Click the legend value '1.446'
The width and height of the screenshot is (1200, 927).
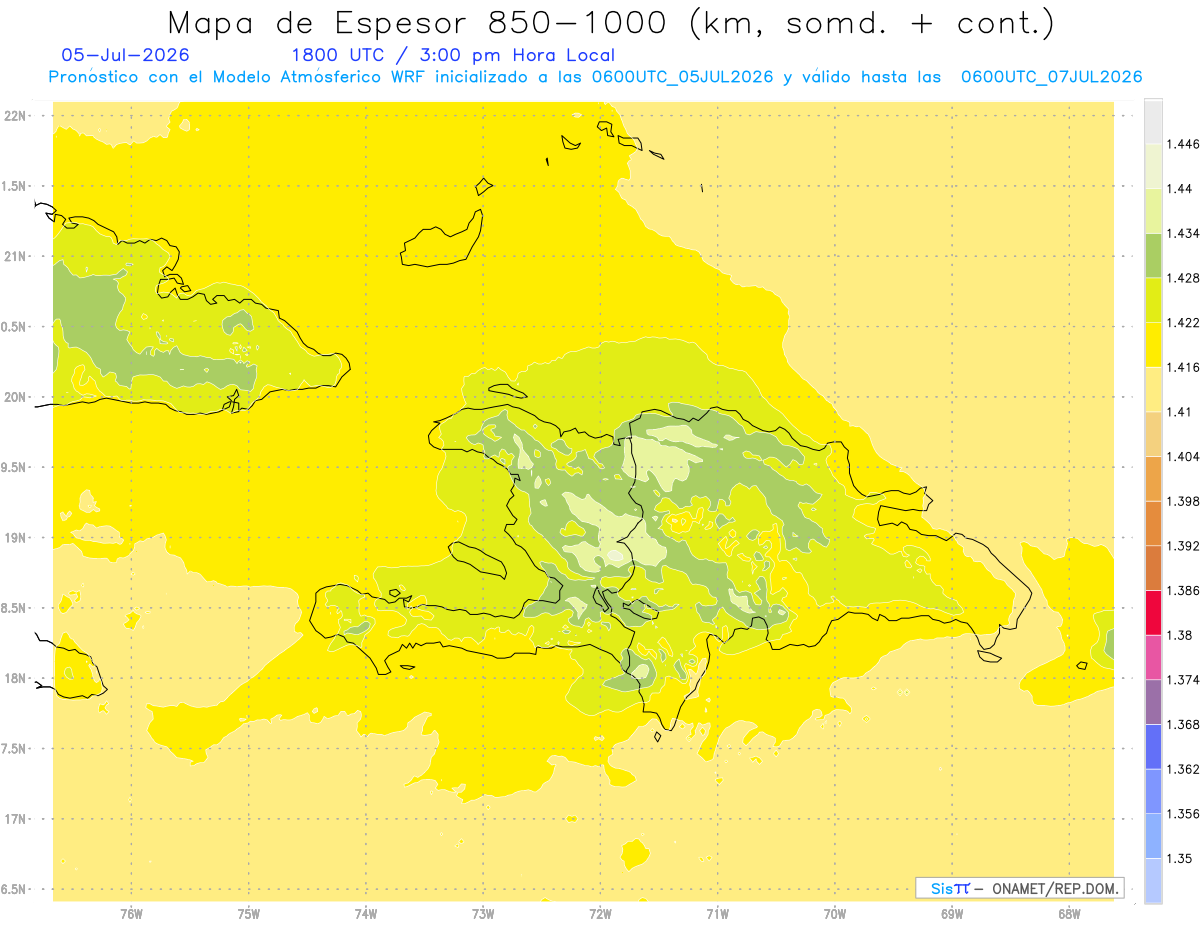coord(1184,144)
